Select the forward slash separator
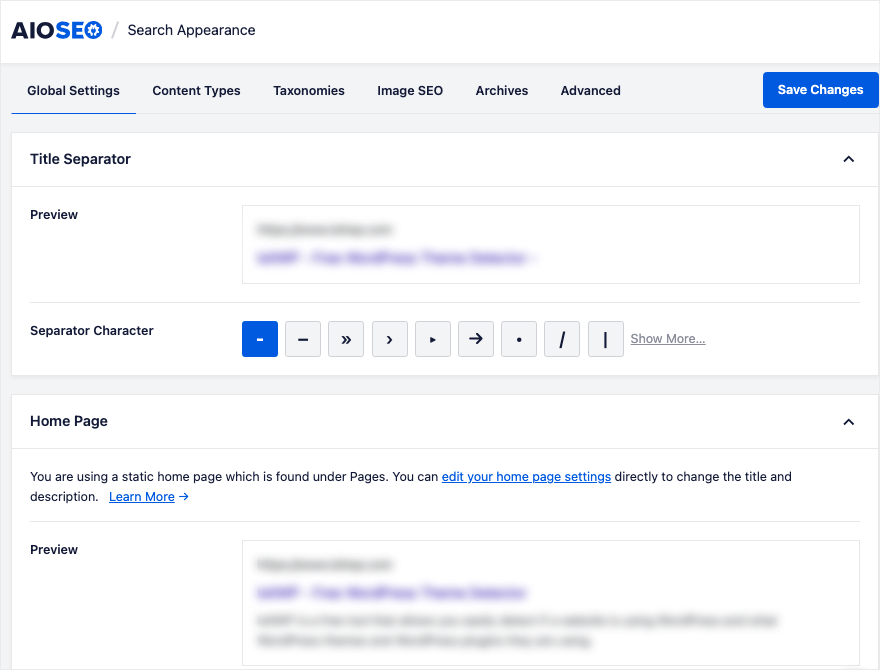This screenshot has width=880, height=670. click(x=562, y=339)
